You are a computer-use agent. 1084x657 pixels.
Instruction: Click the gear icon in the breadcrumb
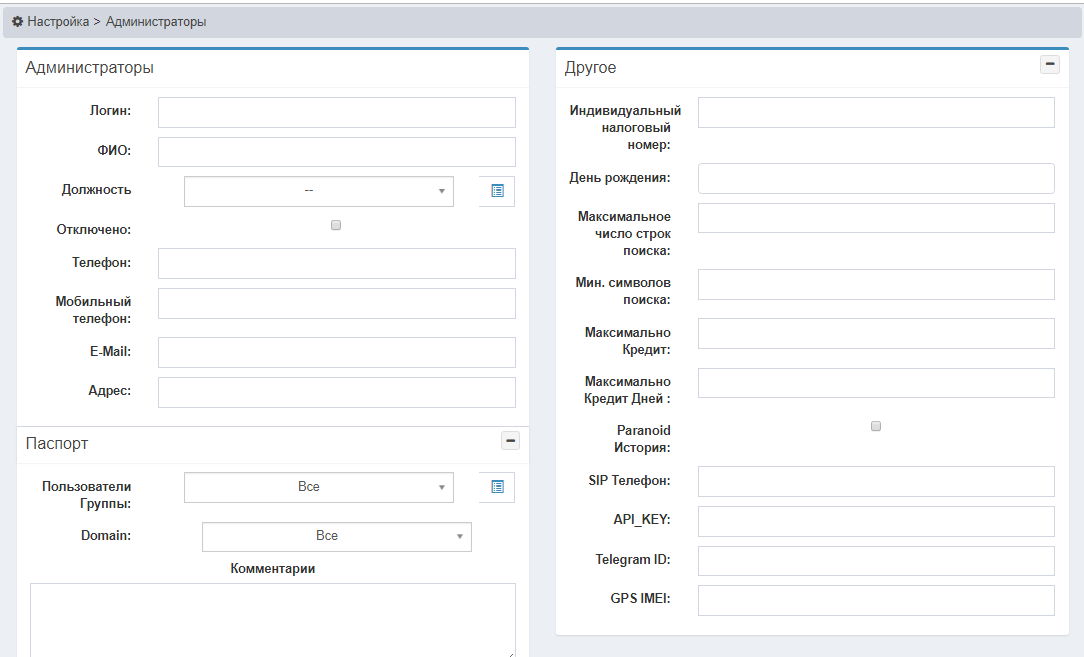(x=17, y=21)
